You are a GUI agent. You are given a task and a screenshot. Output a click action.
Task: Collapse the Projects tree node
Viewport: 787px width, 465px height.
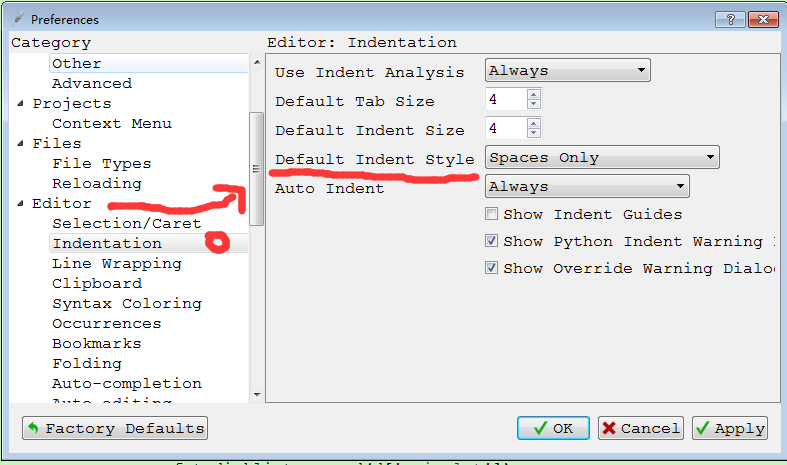click(x=20, y=103)
